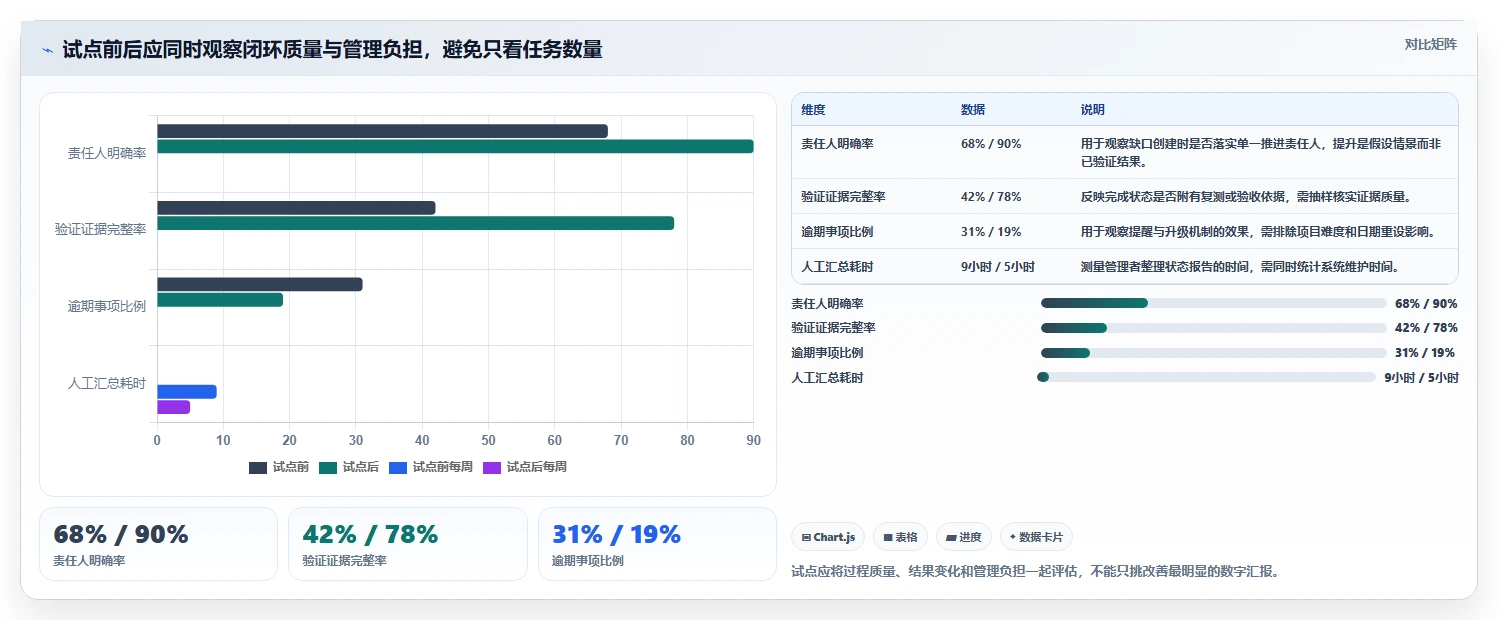This screenshot has width=1498, height=620.
Task: Click the 数据卡片 tag chip
Action: 1036,537
